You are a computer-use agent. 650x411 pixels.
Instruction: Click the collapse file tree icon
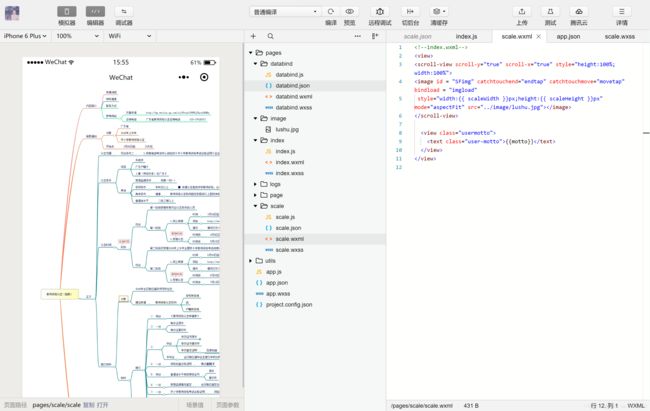tap(375, 36)
